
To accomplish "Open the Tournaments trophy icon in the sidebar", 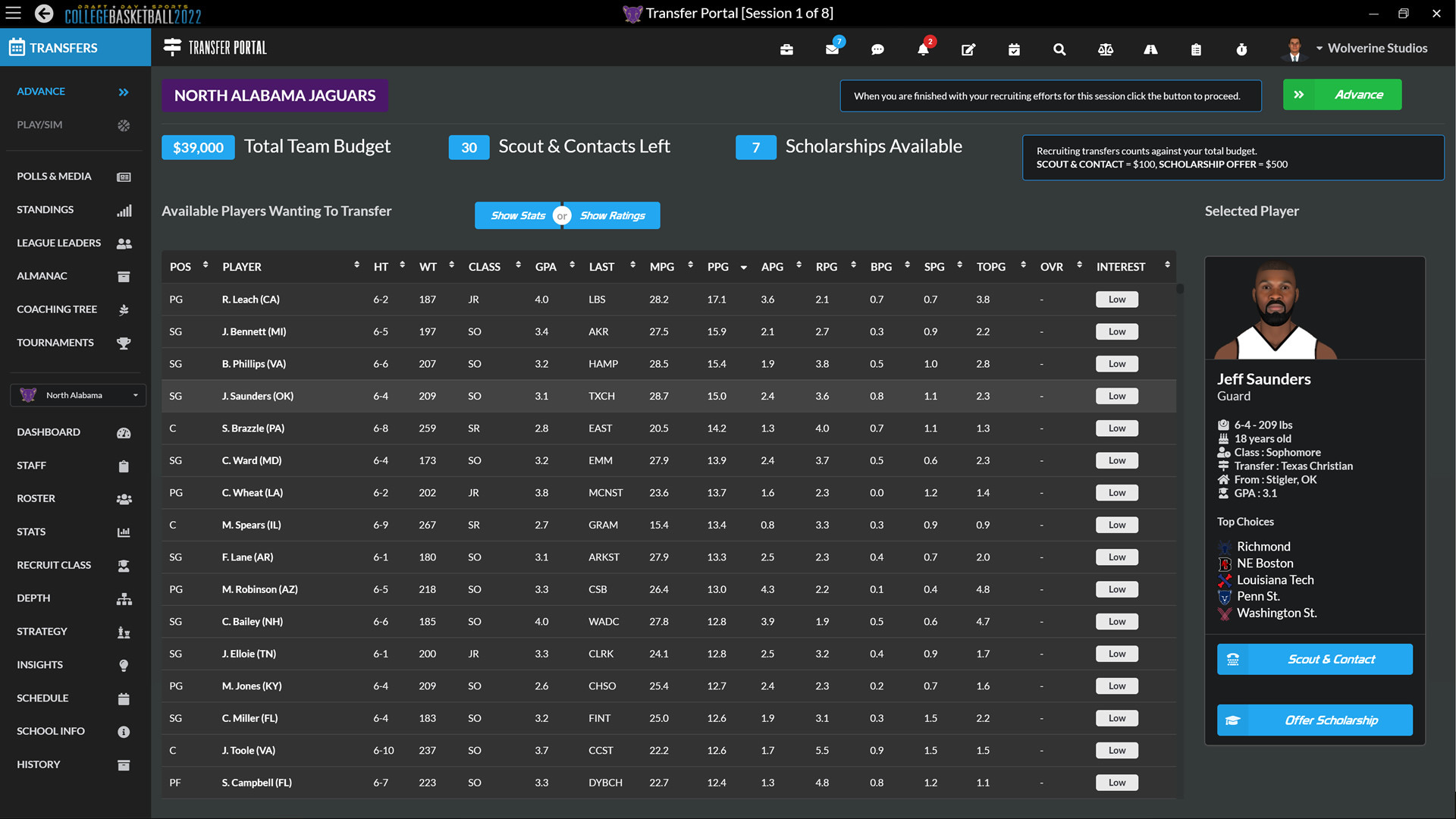I will (123, 343).
